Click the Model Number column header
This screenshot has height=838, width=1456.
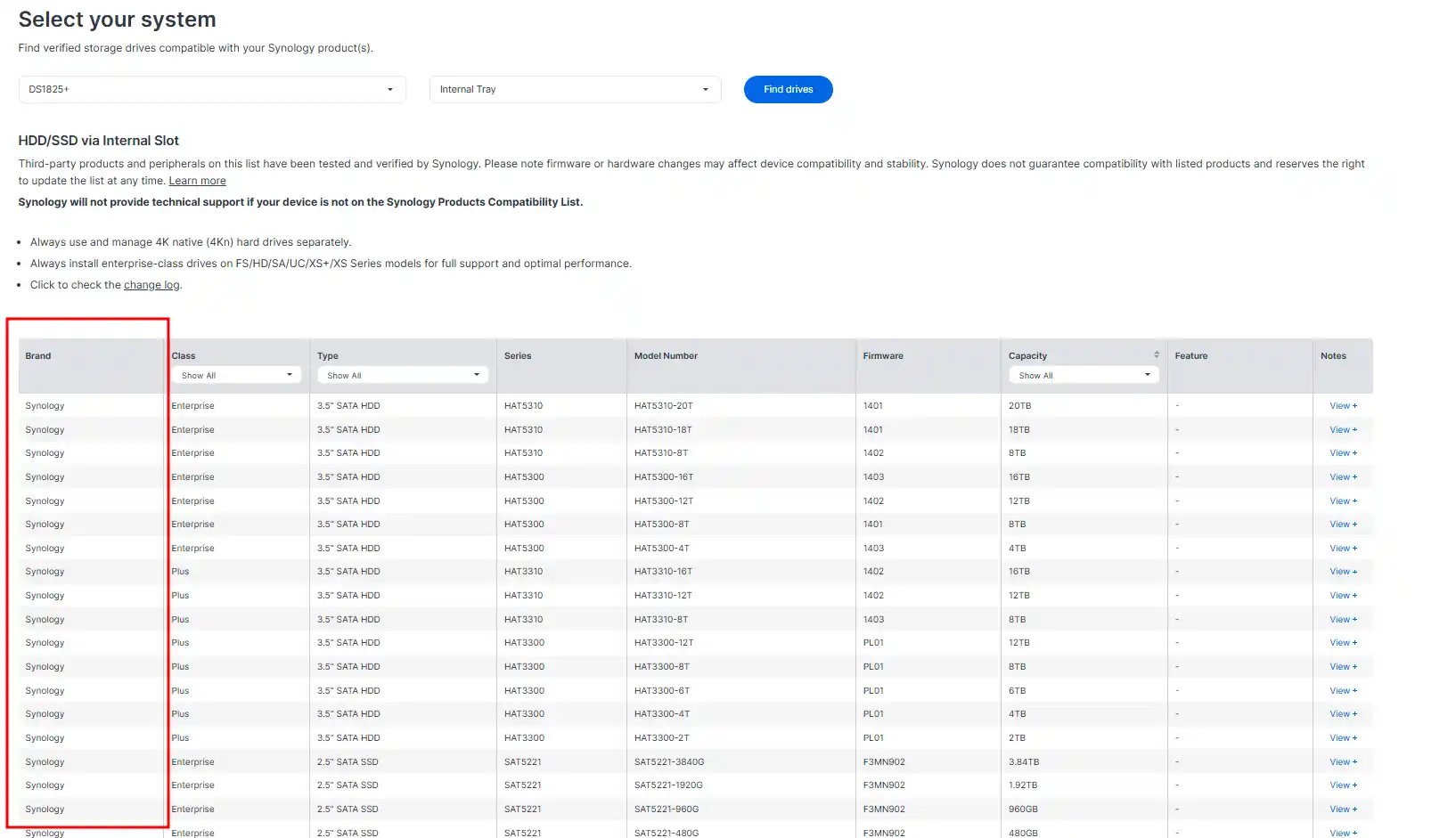click(666, 356)
